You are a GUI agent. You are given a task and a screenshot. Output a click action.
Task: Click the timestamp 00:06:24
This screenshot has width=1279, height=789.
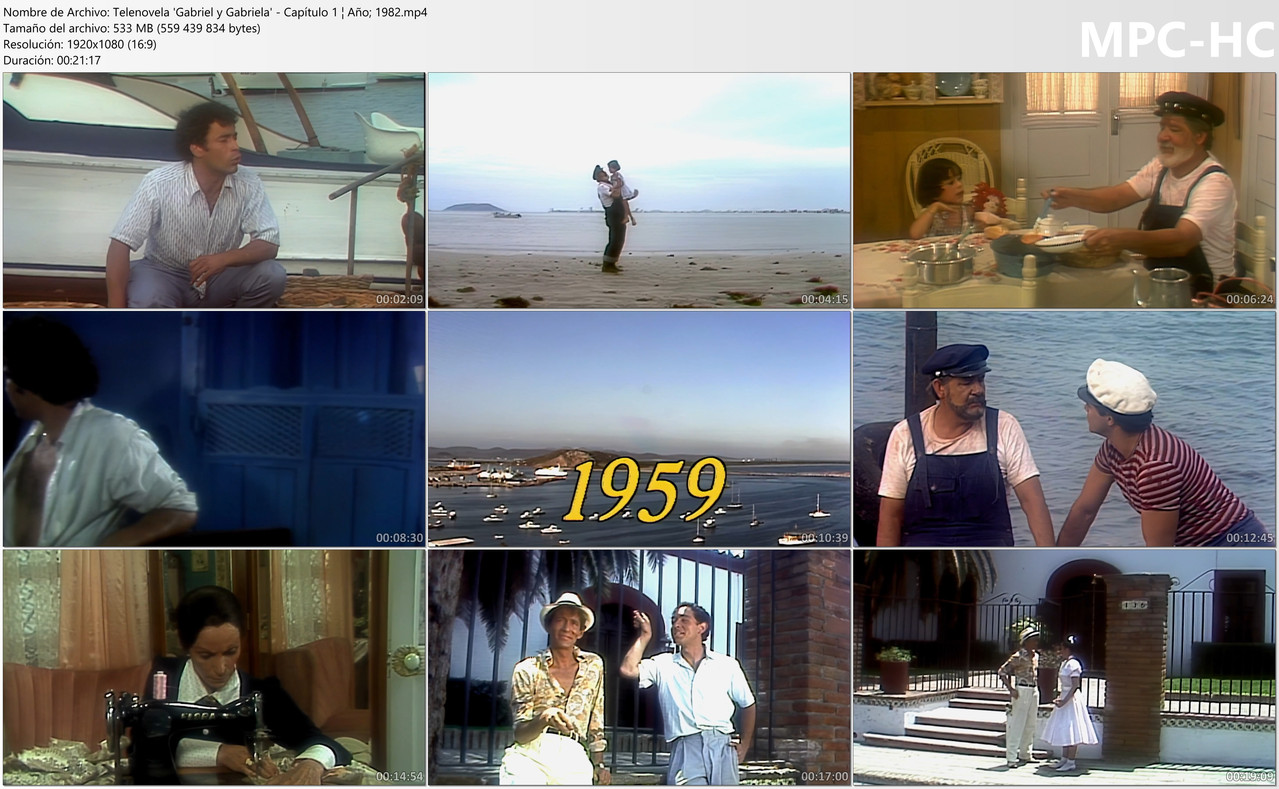(1250, 299)
